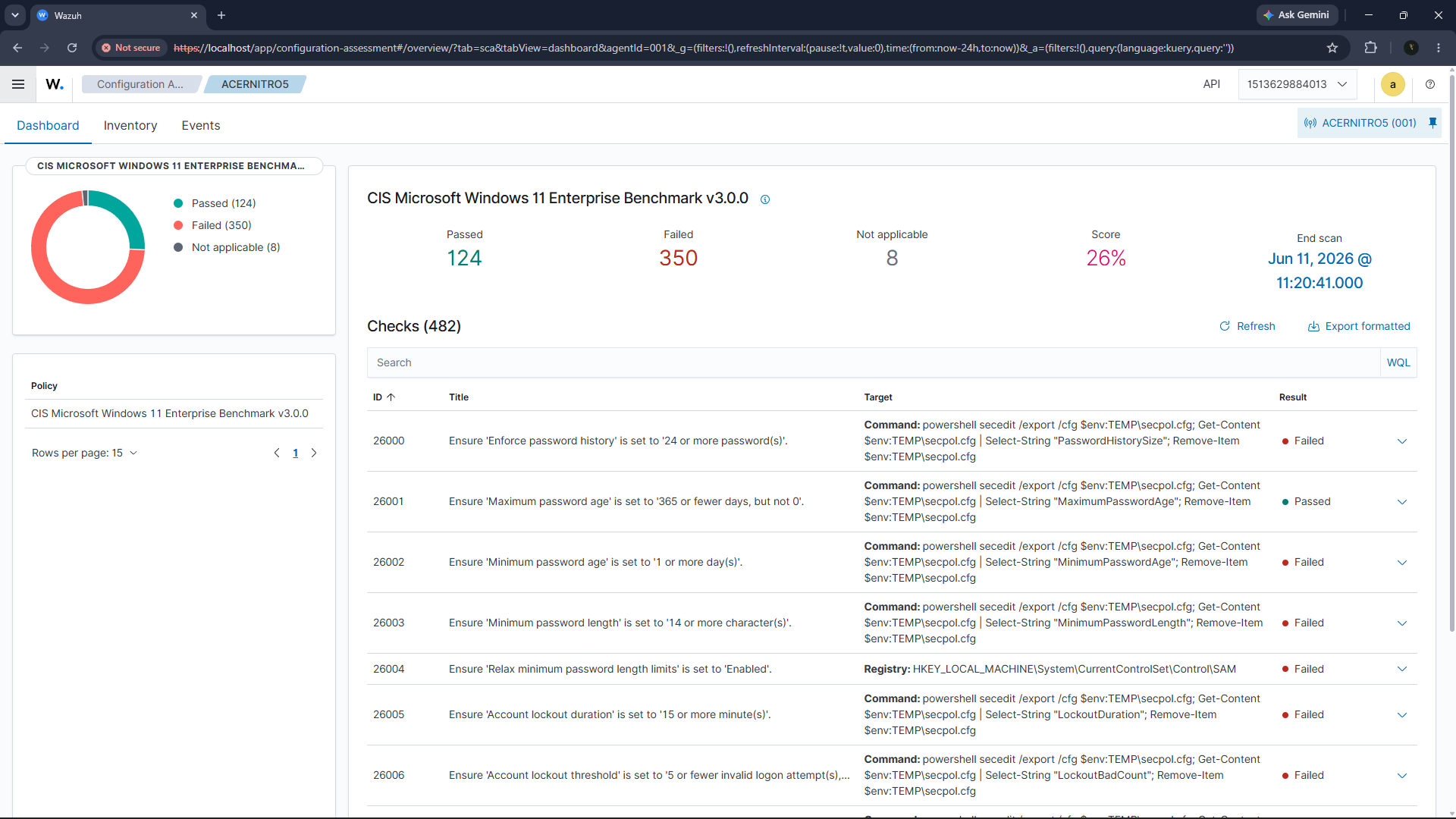Click ACERNITRO5 breadcrumb
Image resolution: width=1456 pixels, height=819 pixels.
click(x=255, y=84)
